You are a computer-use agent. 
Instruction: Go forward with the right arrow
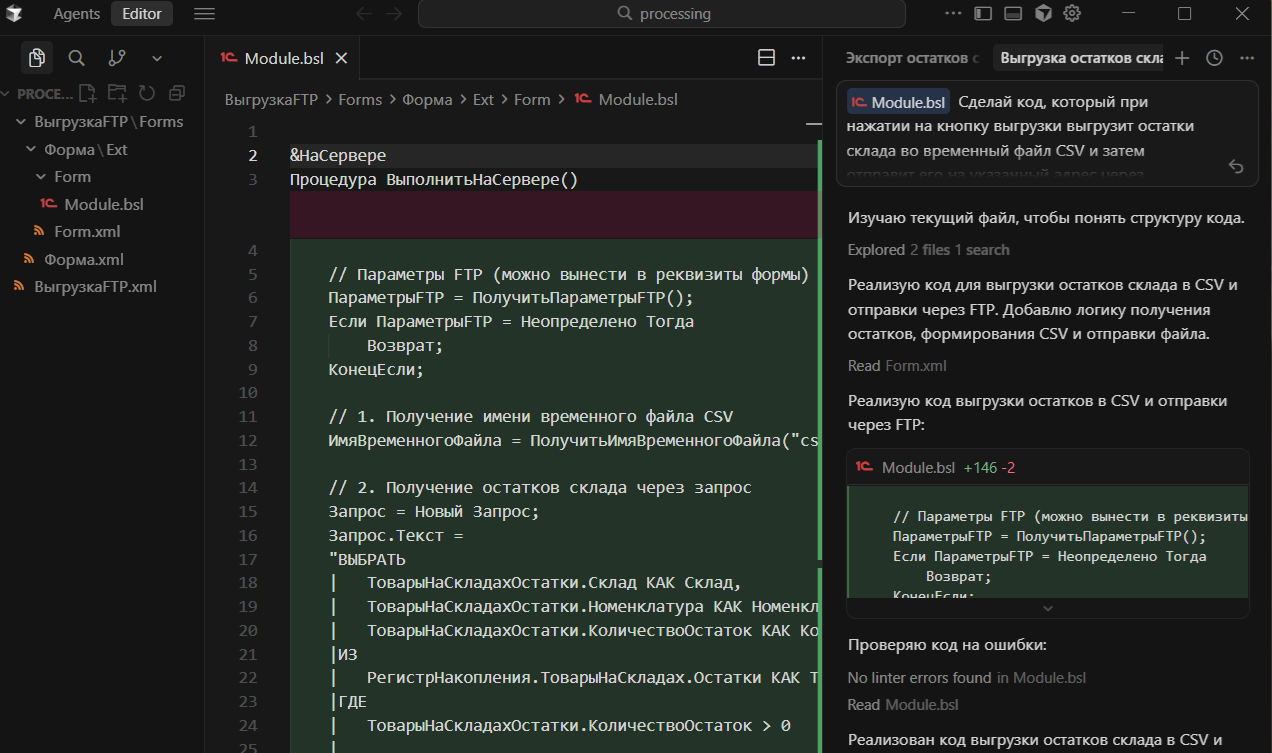[394, 14]
